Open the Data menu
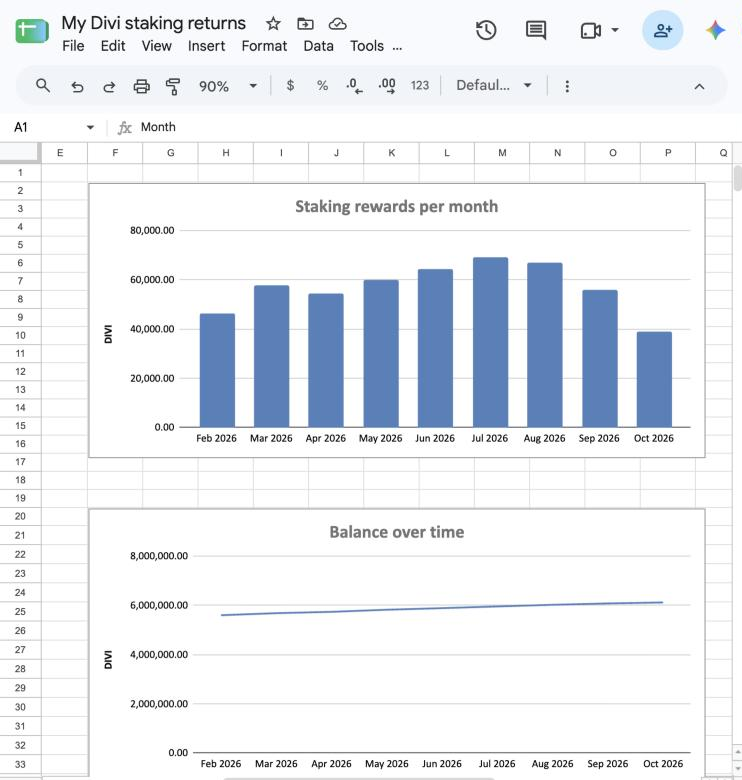Image resolution: width=742 pixels, height=780 pixels. 318,46
